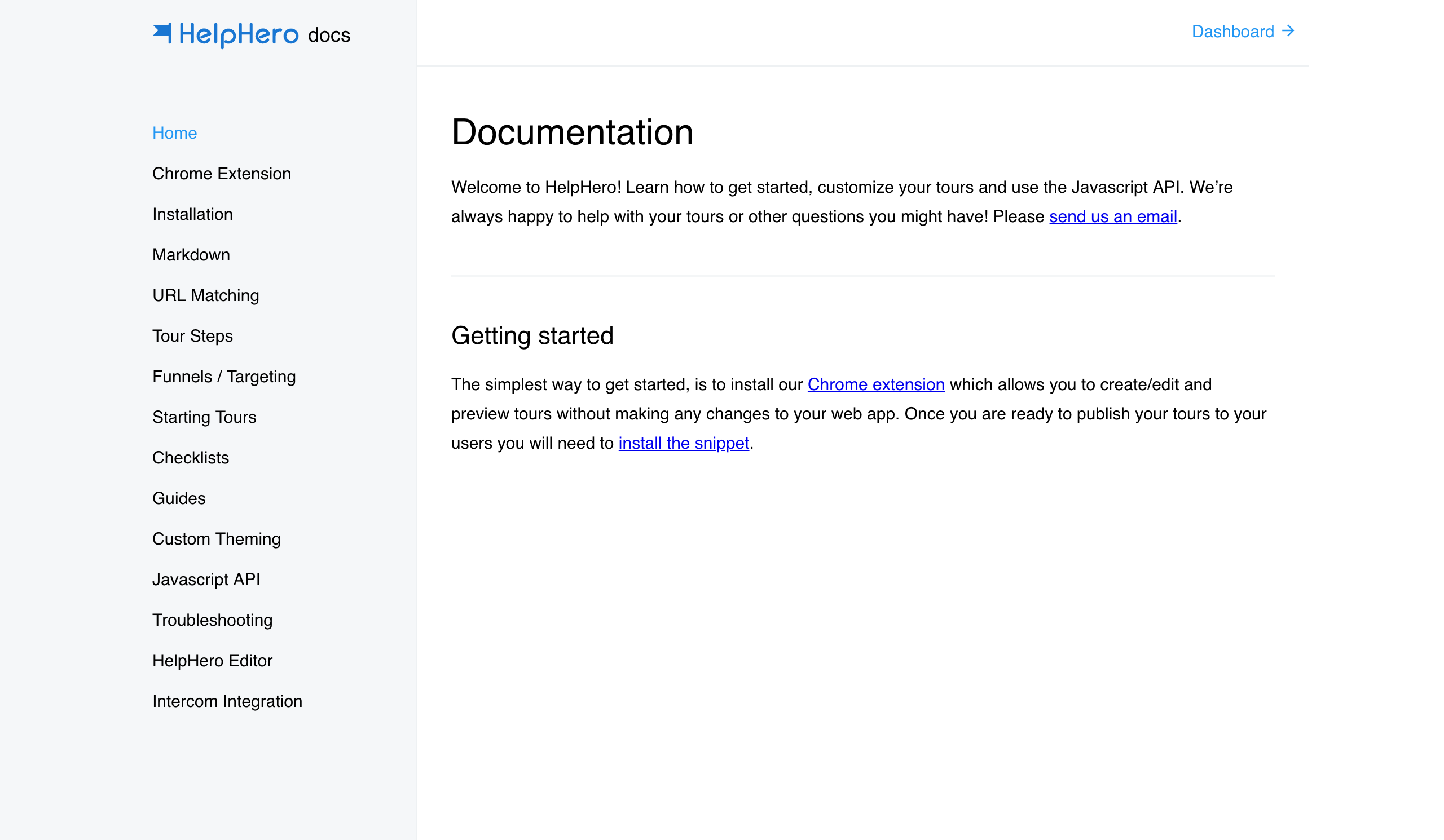Select Intercom Integration item
Image resolution: width=1444 pixels, height=840 pixels.
point(227,702)
